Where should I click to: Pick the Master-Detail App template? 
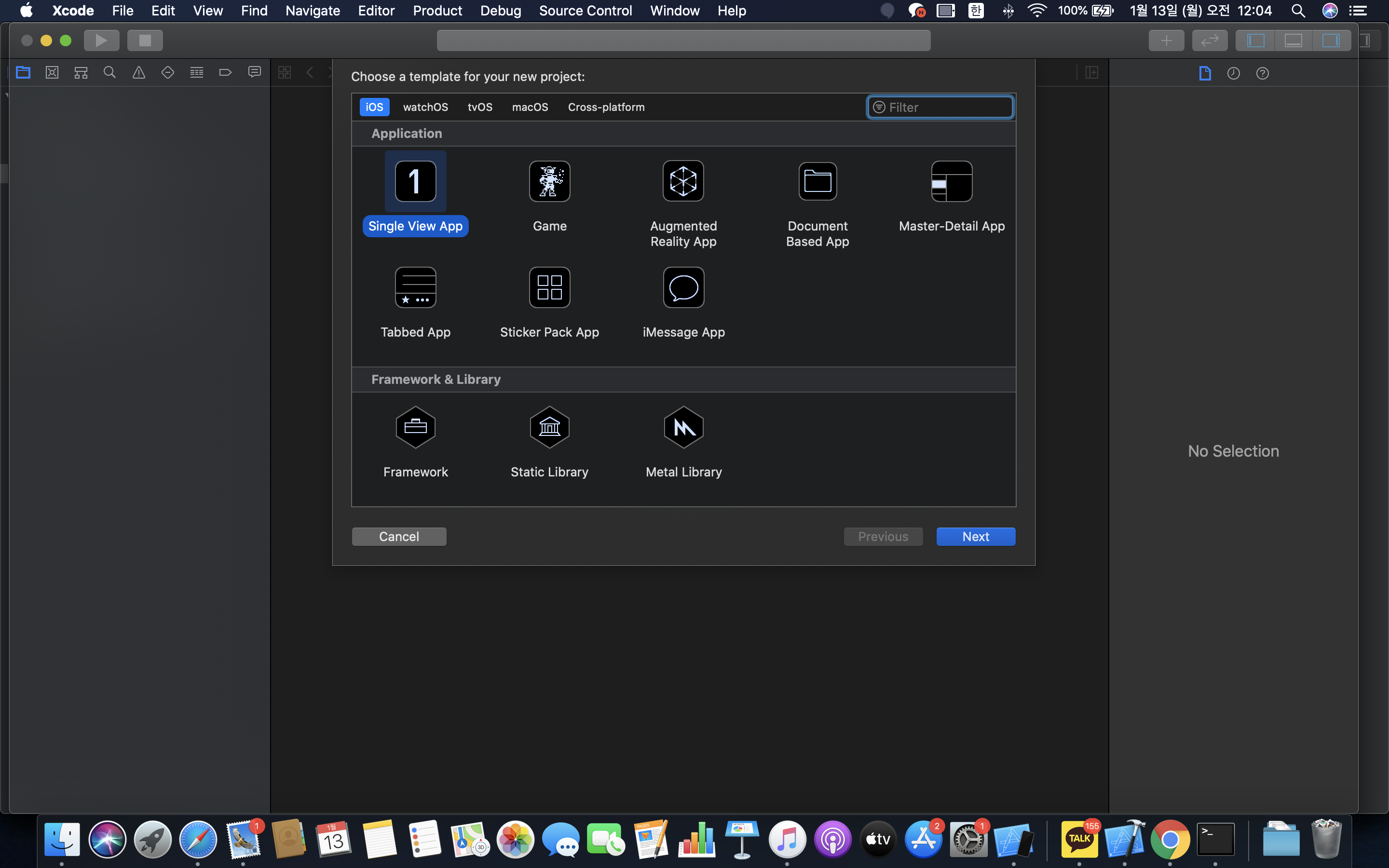(x=951, y=181)
